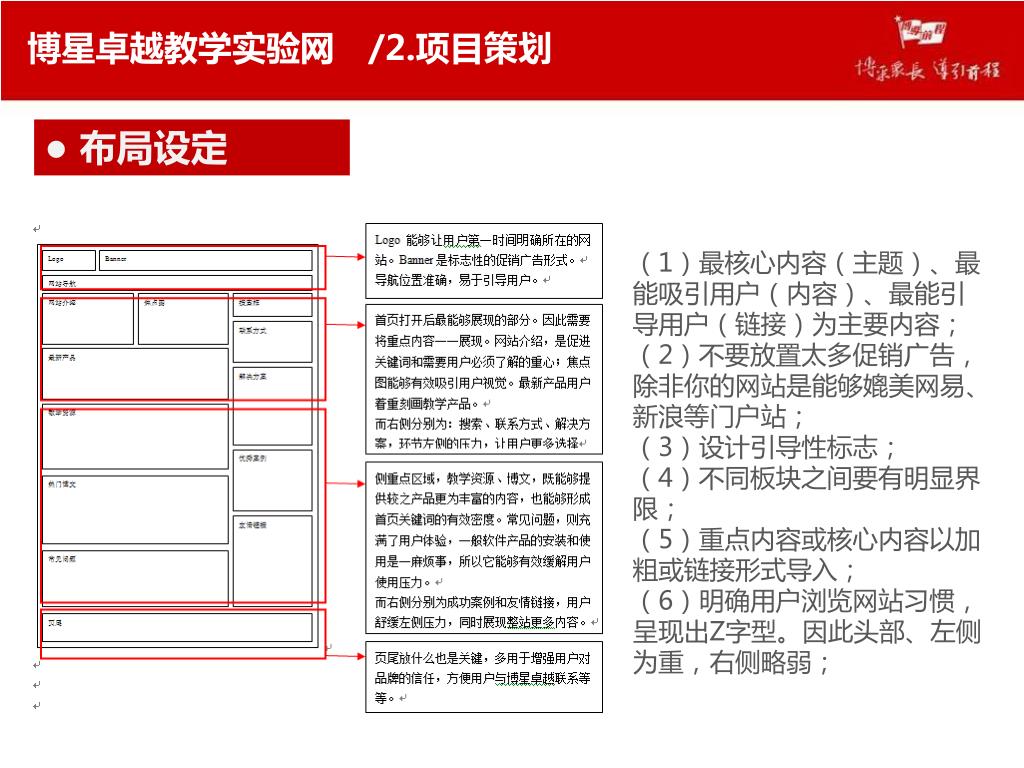Click point (4) text '不同板块之间要有明显界'

pos(839,478)
